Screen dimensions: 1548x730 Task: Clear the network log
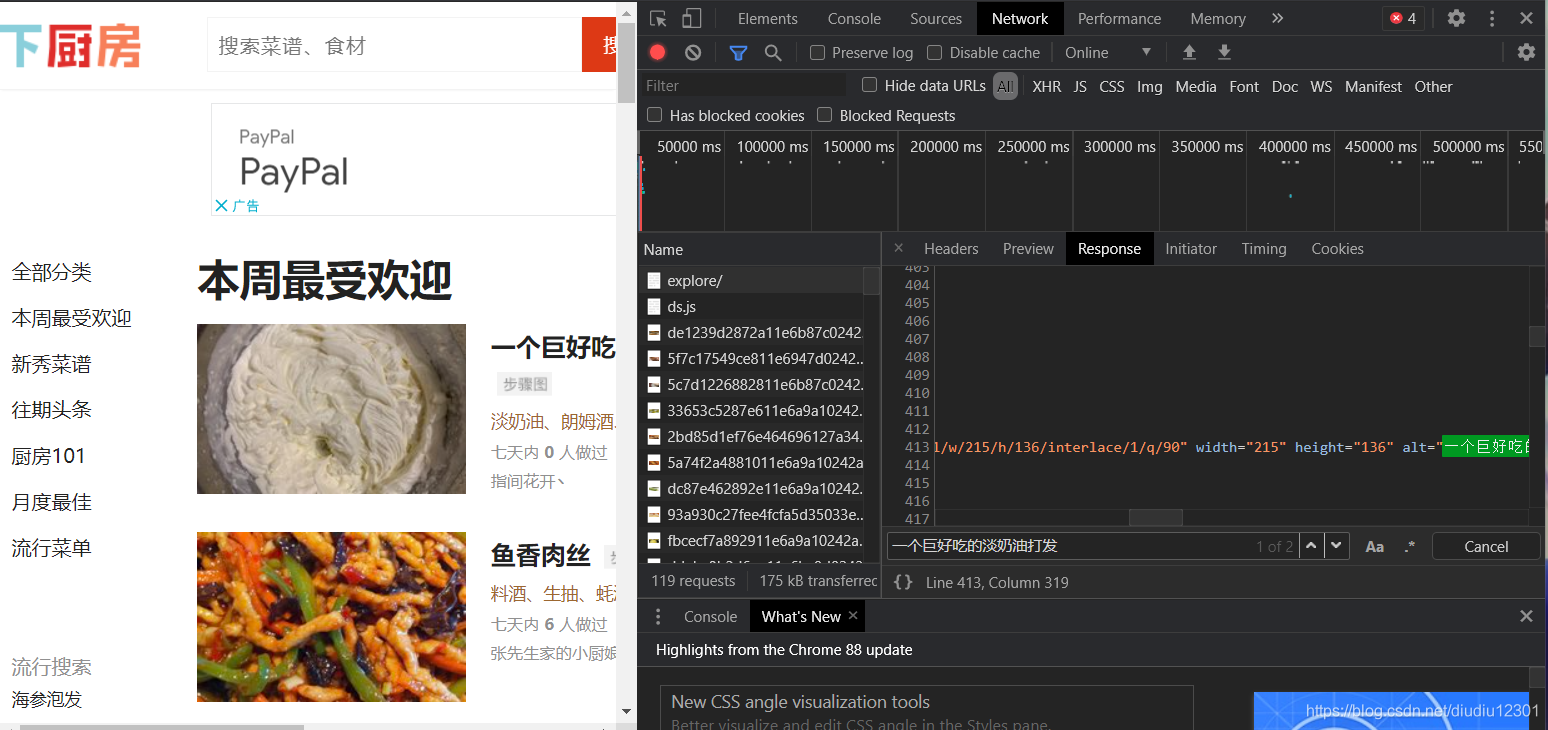[x=693, y=52]
